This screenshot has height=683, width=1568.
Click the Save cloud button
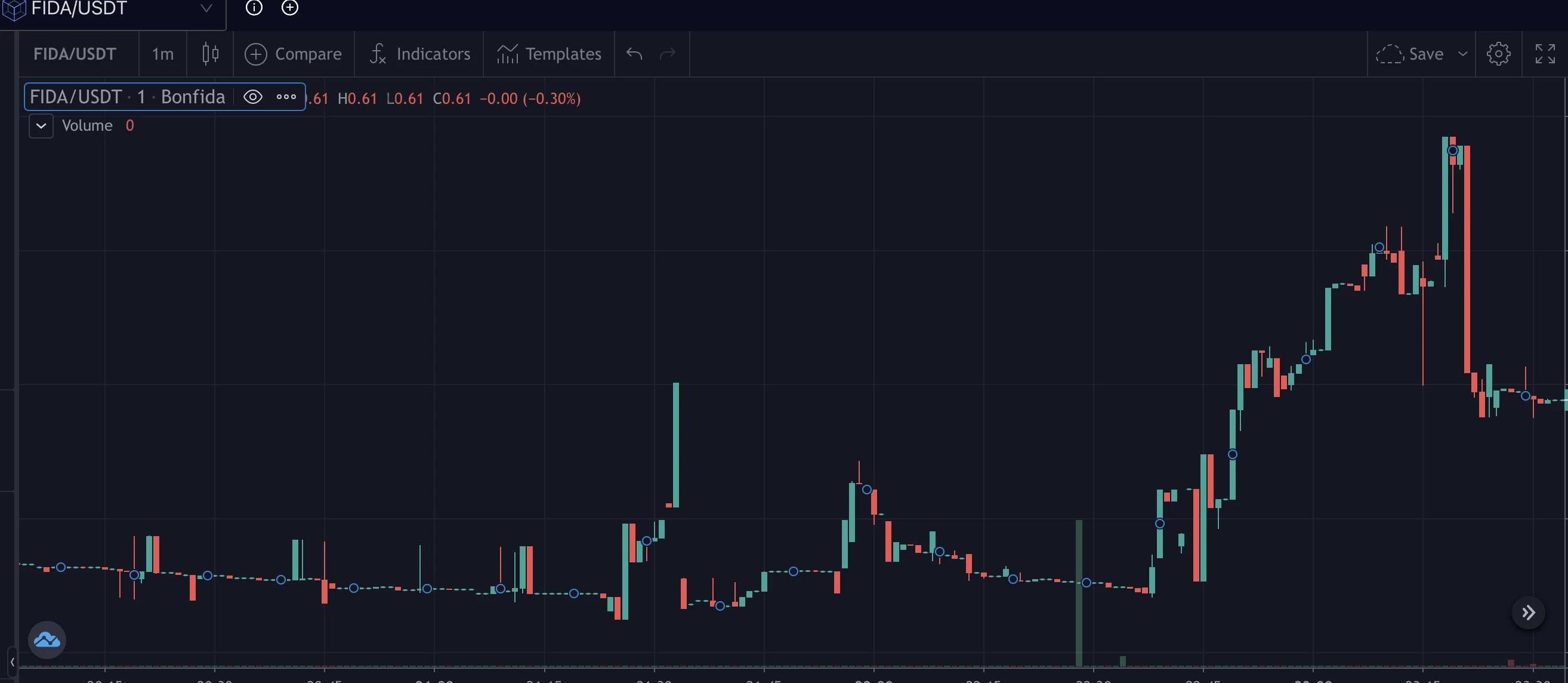pos(1410,54)
